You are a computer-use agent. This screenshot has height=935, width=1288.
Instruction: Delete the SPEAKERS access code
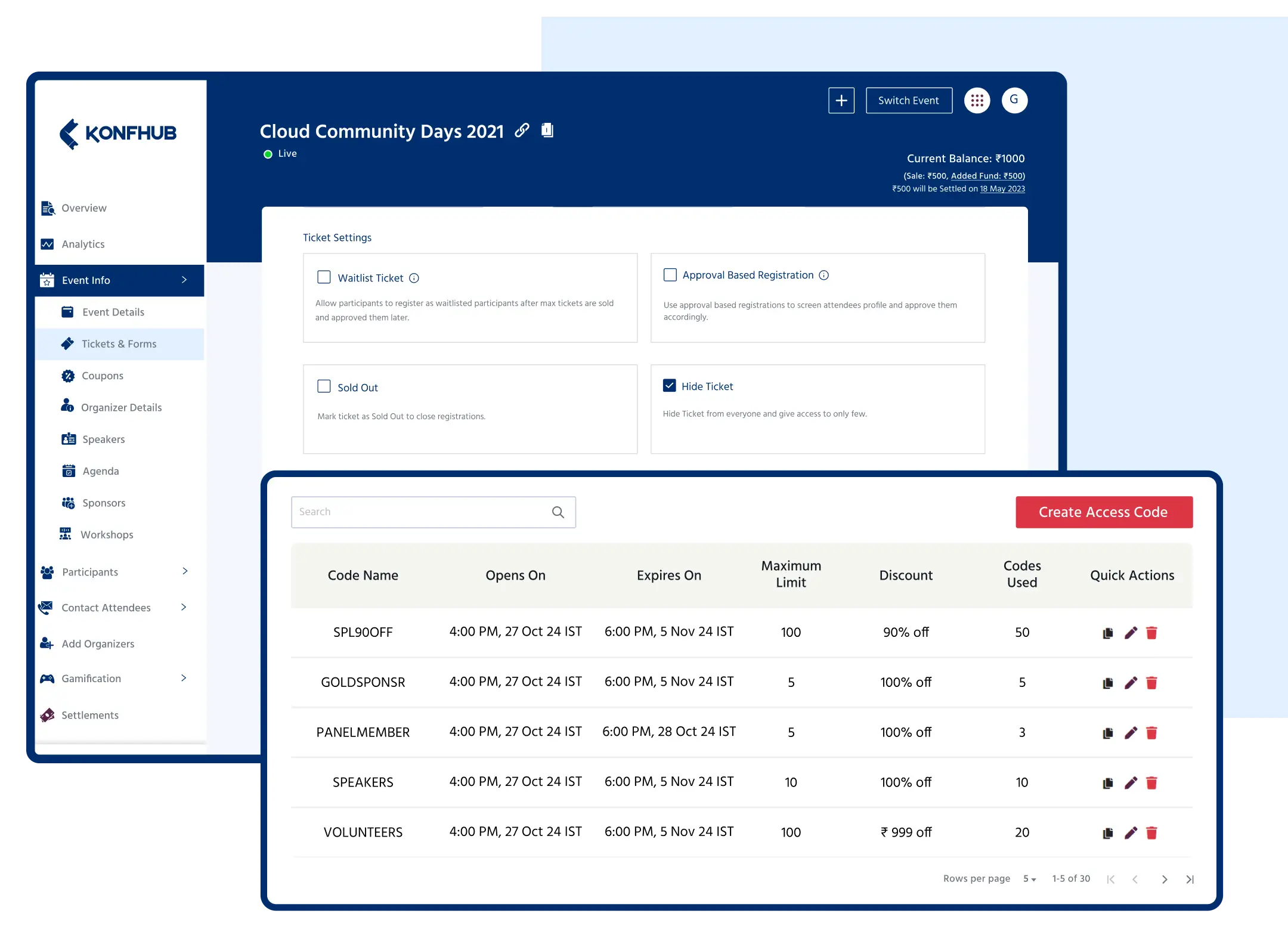click(1151, 783)
